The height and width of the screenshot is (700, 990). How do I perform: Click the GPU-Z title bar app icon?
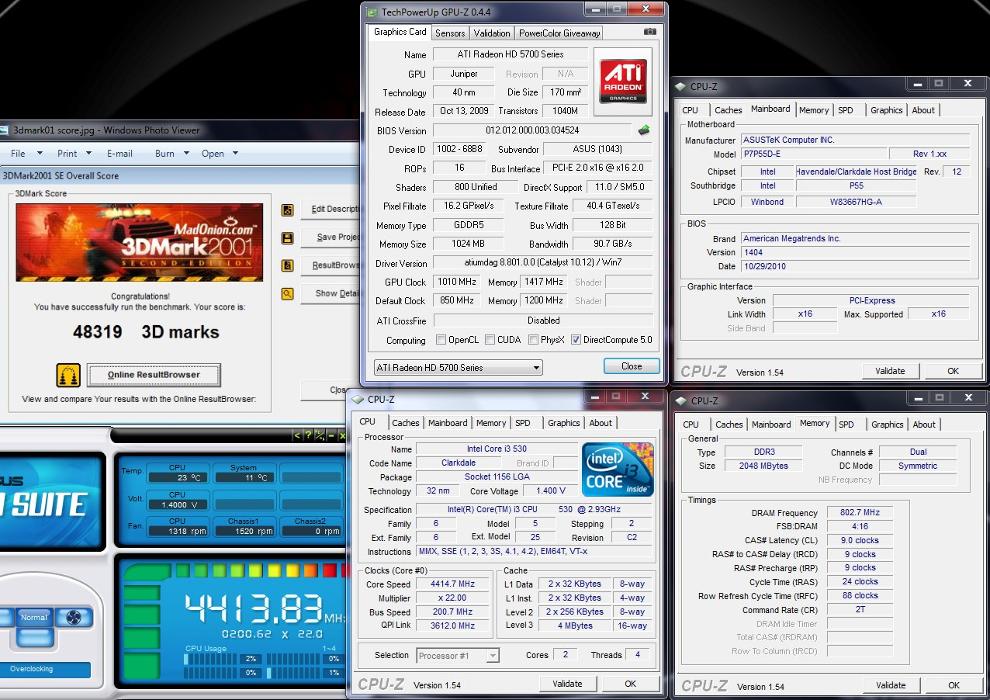371,11
